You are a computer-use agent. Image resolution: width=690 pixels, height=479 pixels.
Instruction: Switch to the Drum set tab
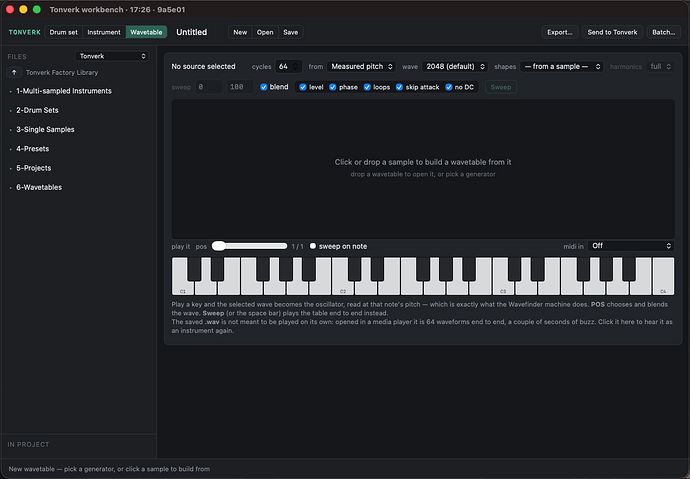coord(63,32)
